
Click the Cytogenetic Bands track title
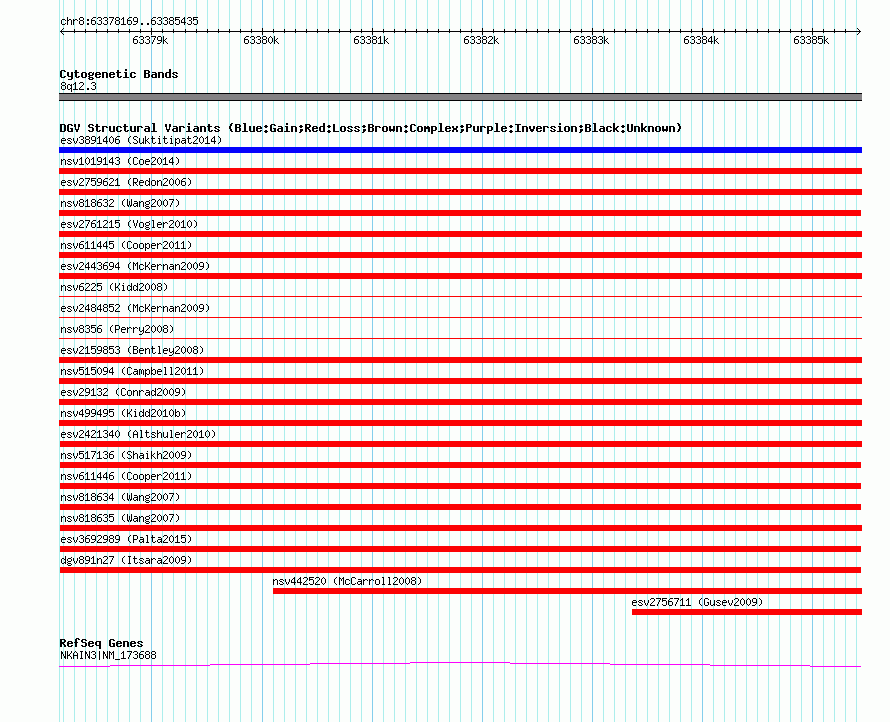(119, 74)
